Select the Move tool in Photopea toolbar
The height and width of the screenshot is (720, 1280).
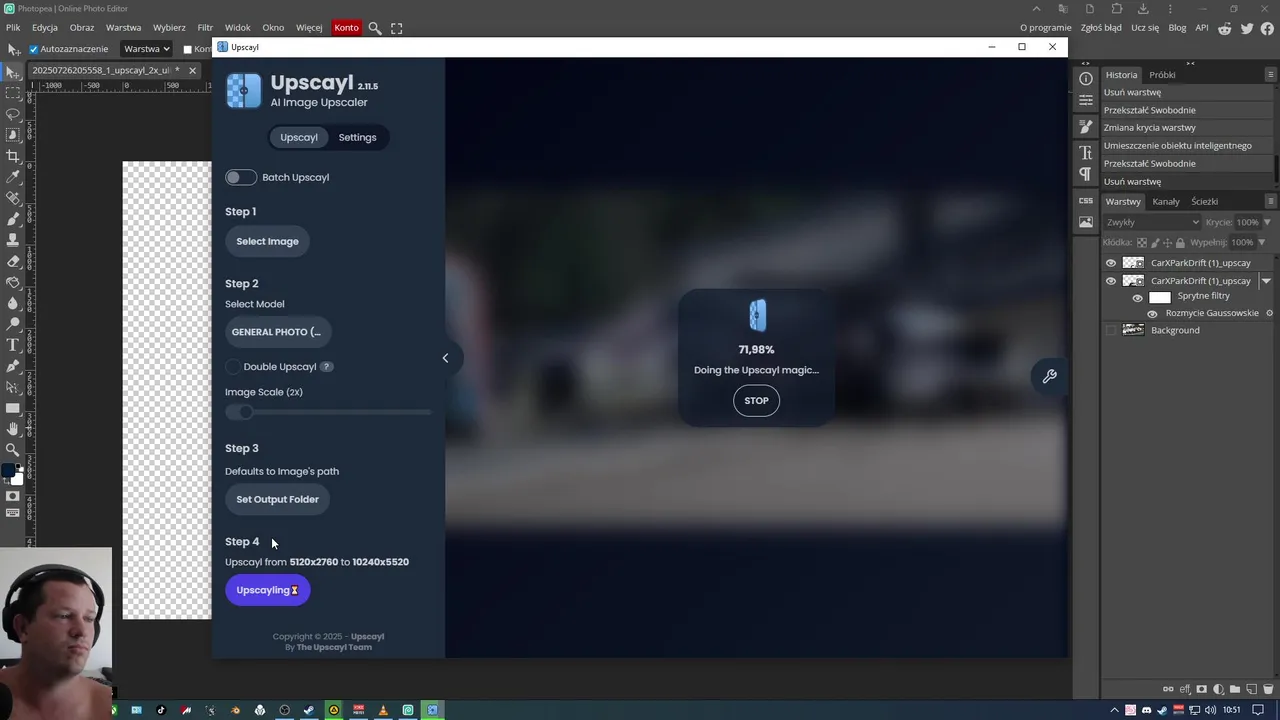[x=13, y=73]
